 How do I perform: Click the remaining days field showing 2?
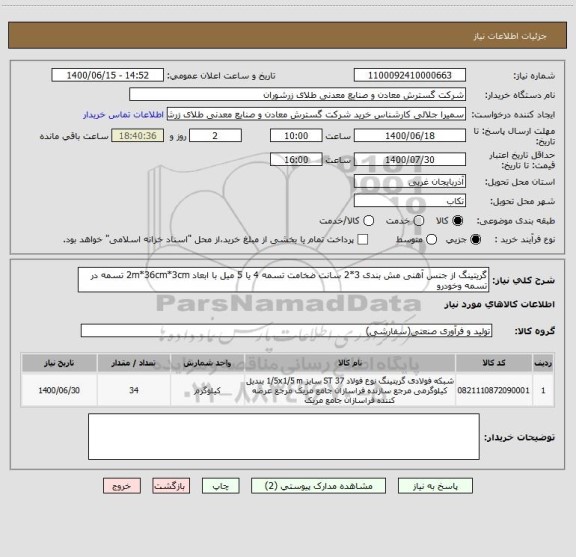tap(215, 136)
